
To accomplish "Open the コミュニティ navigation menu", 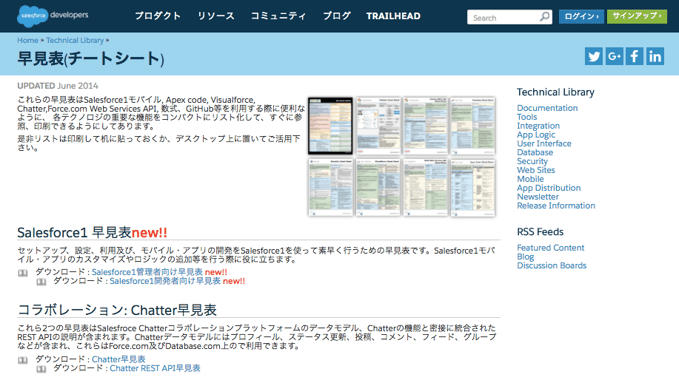I will (278, 16).
